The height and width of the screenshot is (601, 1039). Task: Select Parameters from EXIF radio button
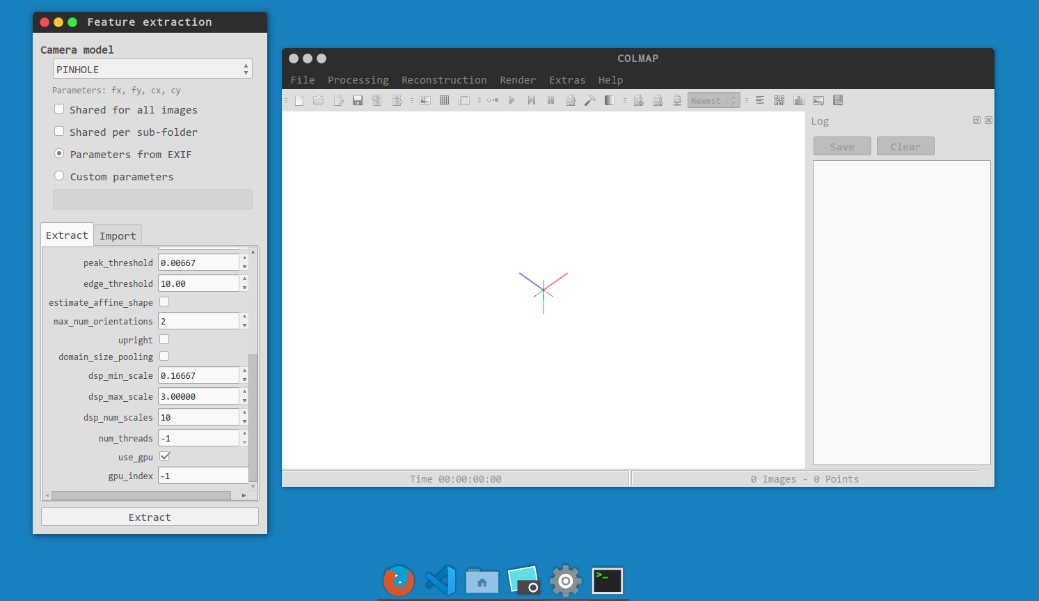tap(59, 153)
